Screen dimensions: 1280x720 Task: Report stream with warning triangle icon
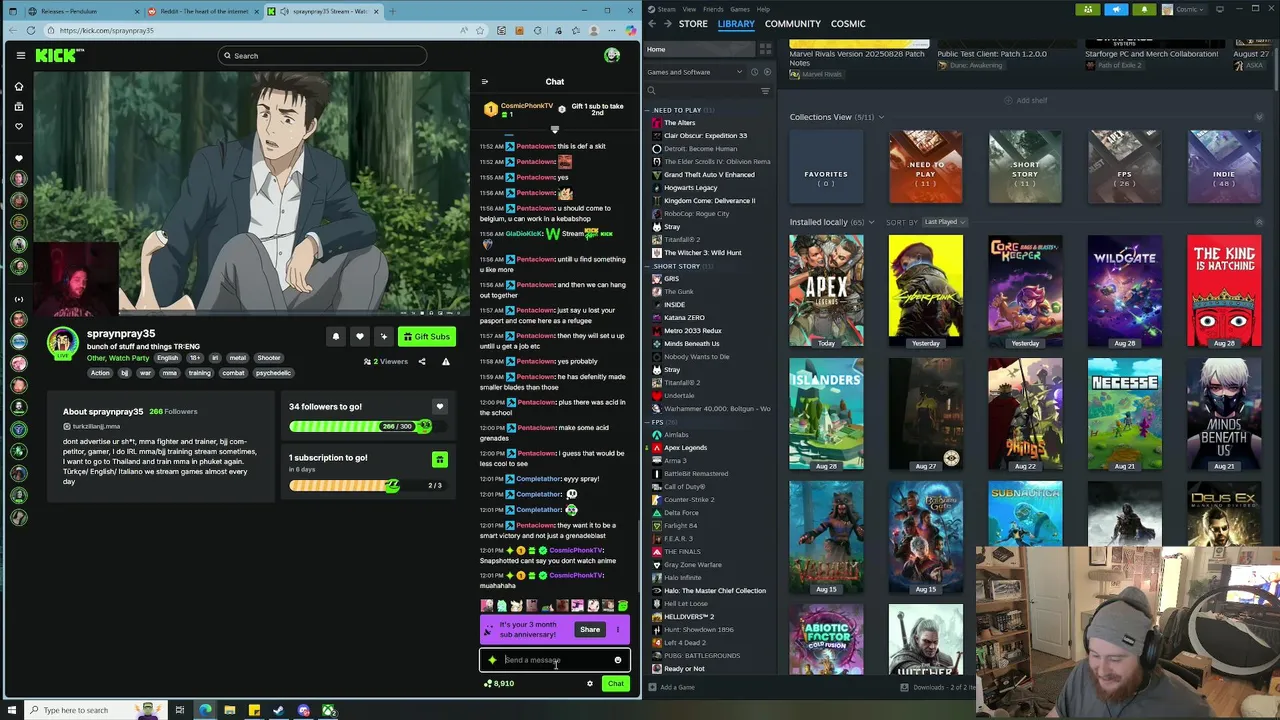tap(446, 362)
